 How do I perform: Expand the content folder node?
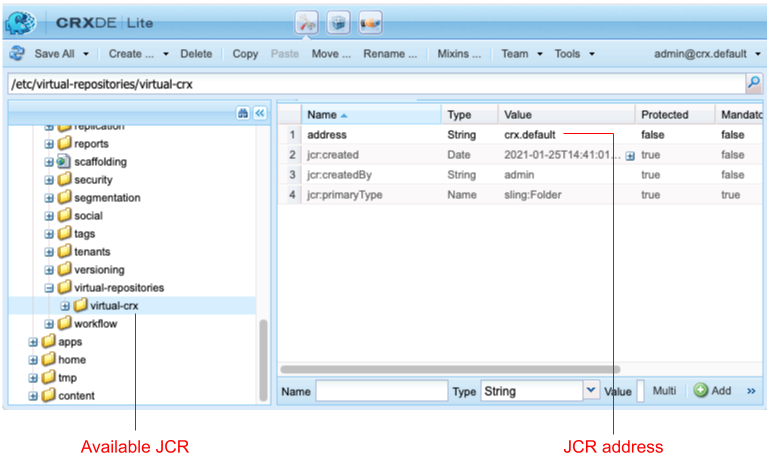tap(33, 396)
